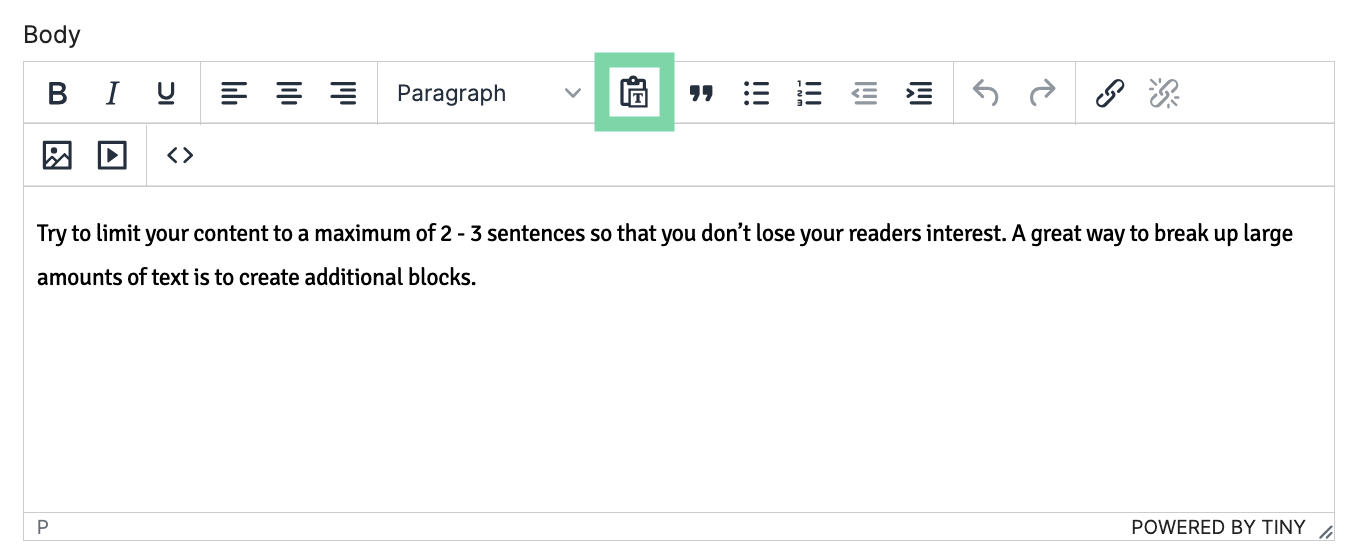Click the editor resize handle
This screenshot has height=558, width=1354.
(x=1325, y=531)
